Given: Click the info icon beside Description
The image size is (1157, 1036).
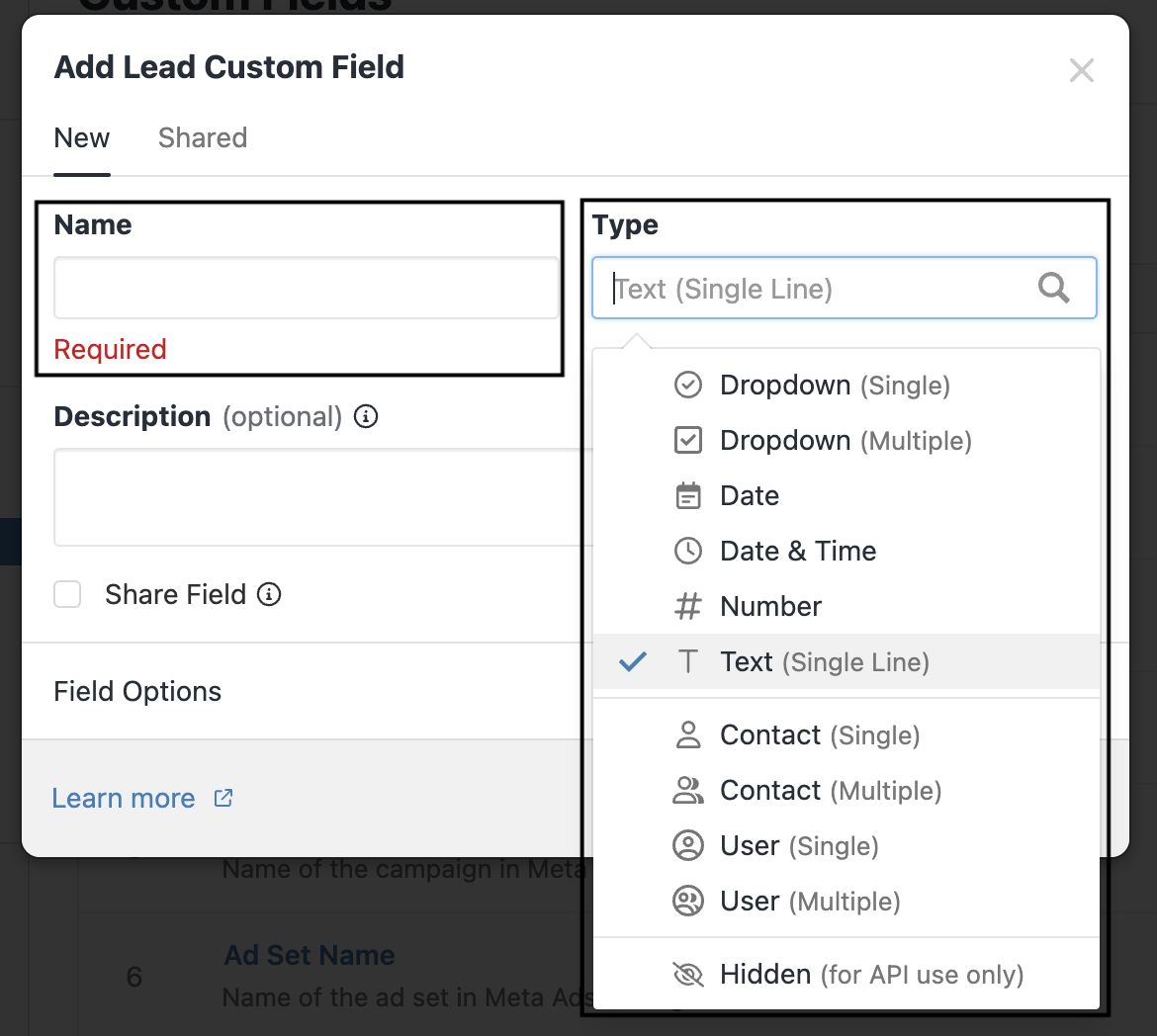Looking at the screenshot, I should click(x=365, y=416).
